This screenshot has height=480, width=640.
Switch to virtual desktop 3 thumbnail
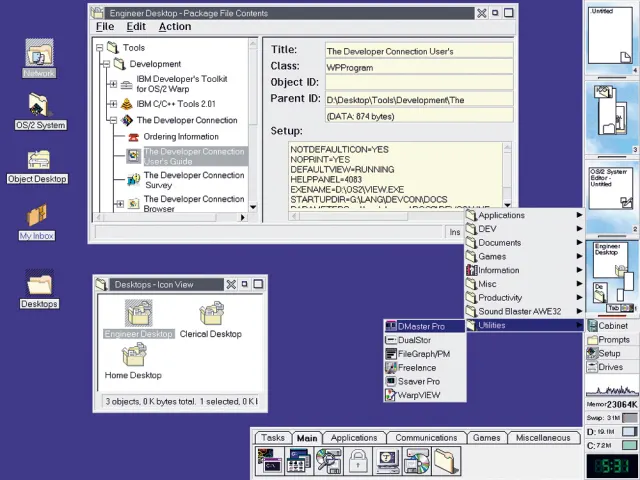pyautogui.click(x=611, y=116)
